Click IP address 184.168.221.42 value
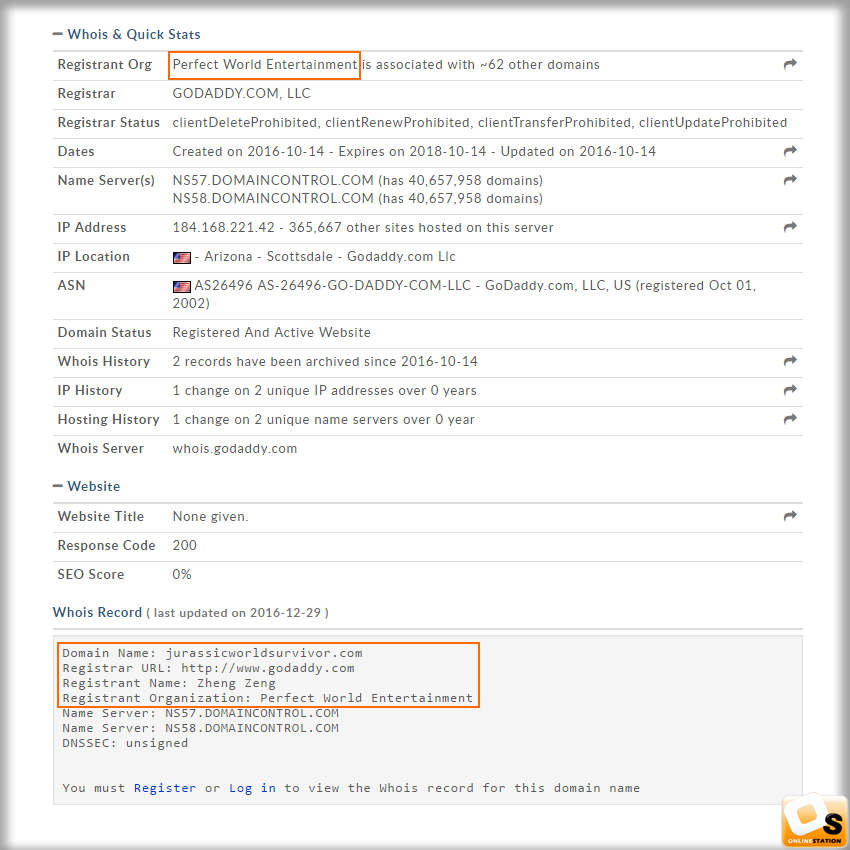Screen dimensions: 850x850 pos(223,227)
